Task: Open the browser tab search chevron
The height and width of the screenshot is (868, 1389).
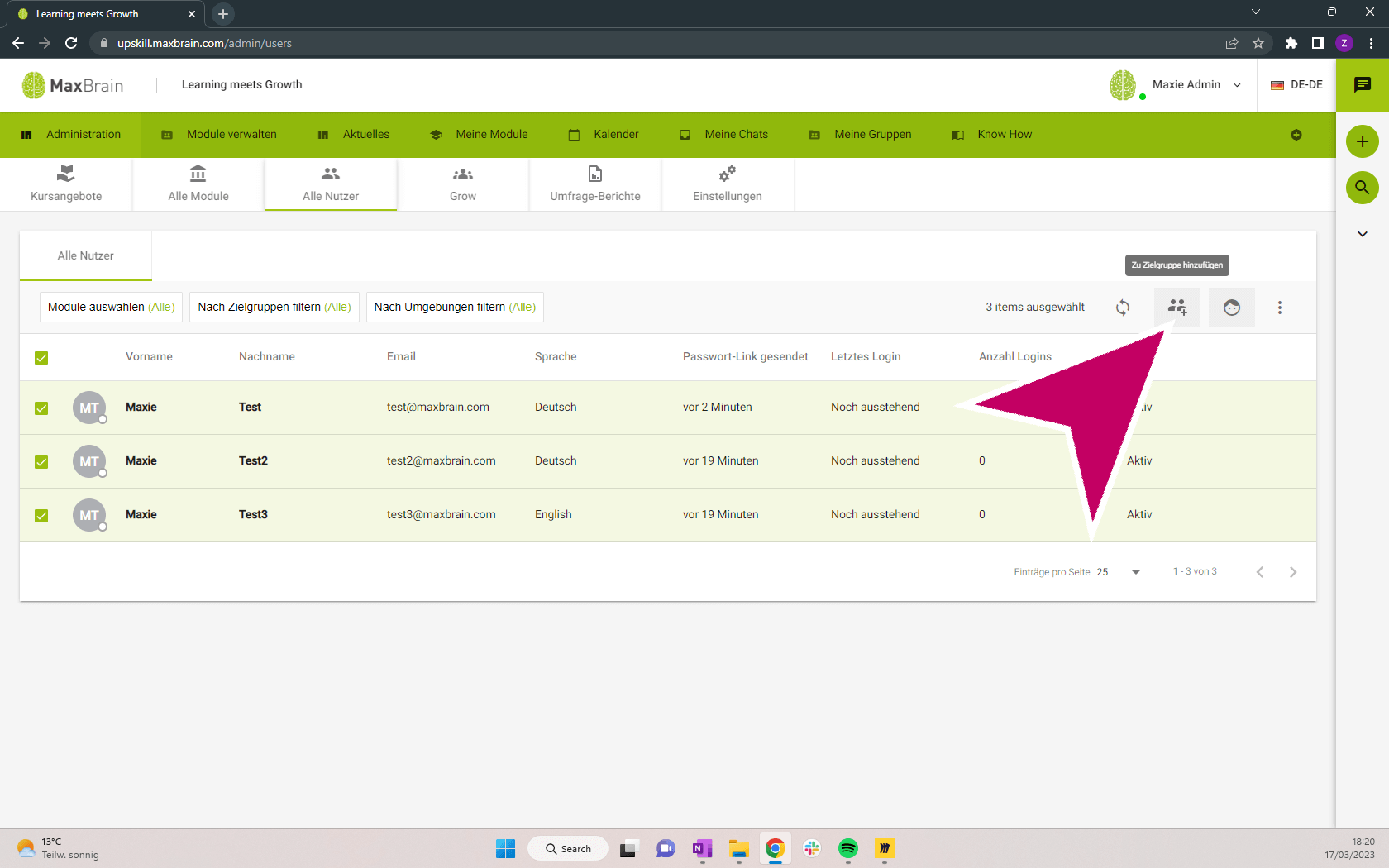Action: [1256, 12]
